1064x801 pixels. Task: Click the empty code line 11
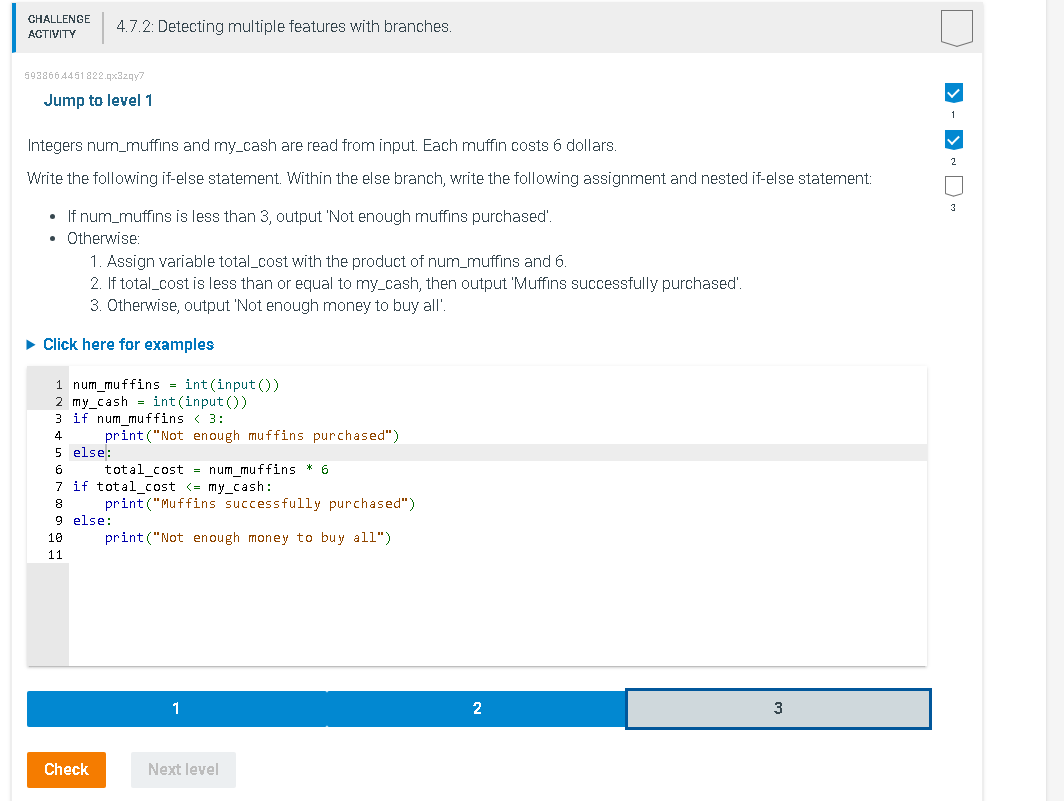[x=497, y=555]
